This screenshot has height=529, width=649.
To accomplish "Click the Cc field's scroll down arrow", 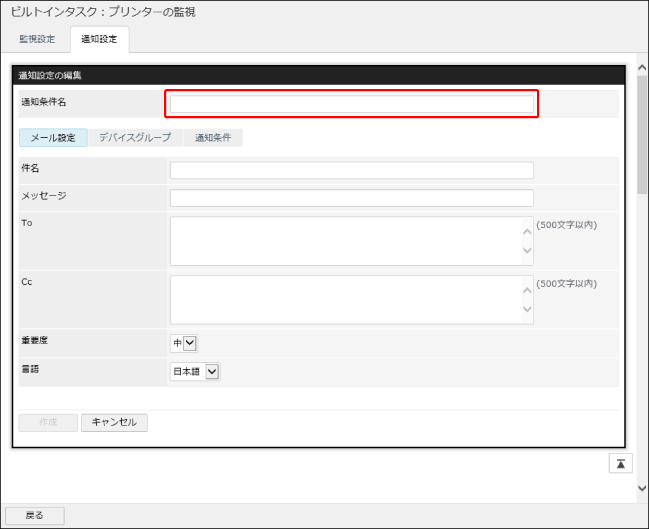I will pyautogui.click(x=527, y=310).
